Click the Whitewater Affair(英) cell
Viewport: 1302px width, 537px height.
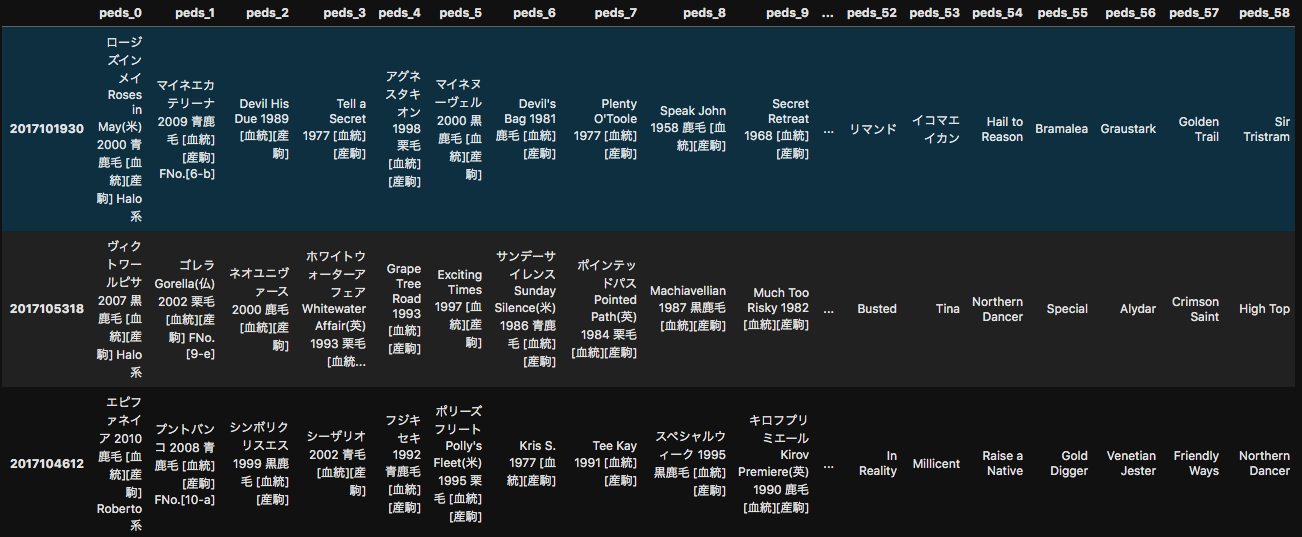pyautogui.click(x=334, y=309)
